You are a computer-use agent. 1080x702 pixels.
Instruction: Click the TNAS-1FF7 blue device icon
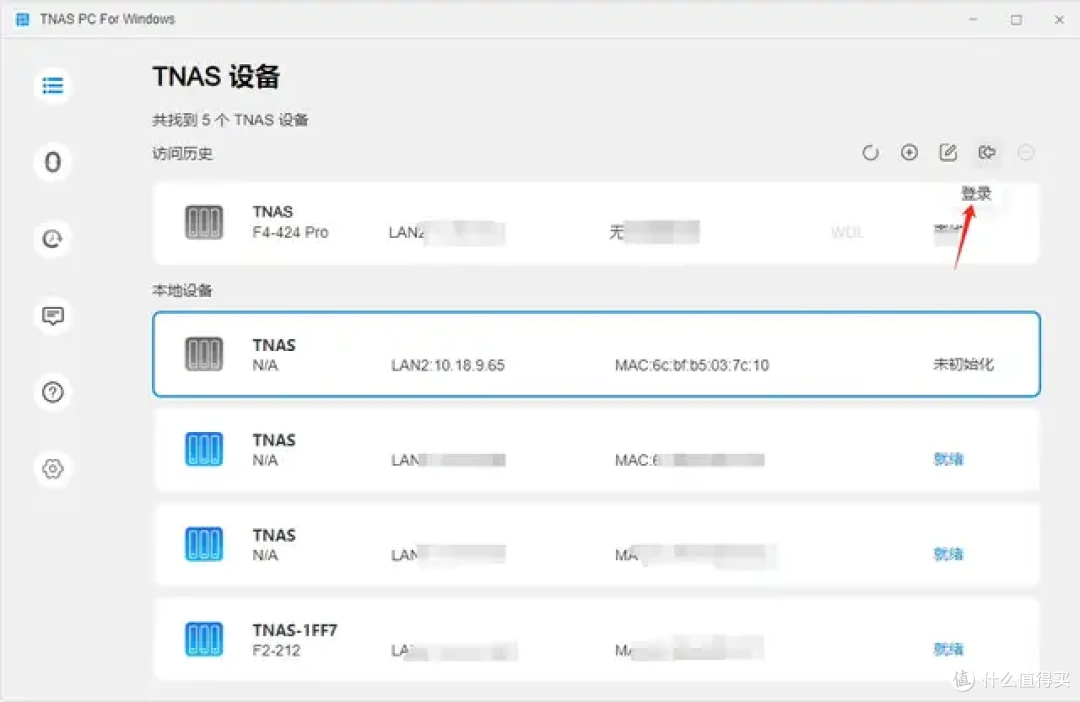204,639
